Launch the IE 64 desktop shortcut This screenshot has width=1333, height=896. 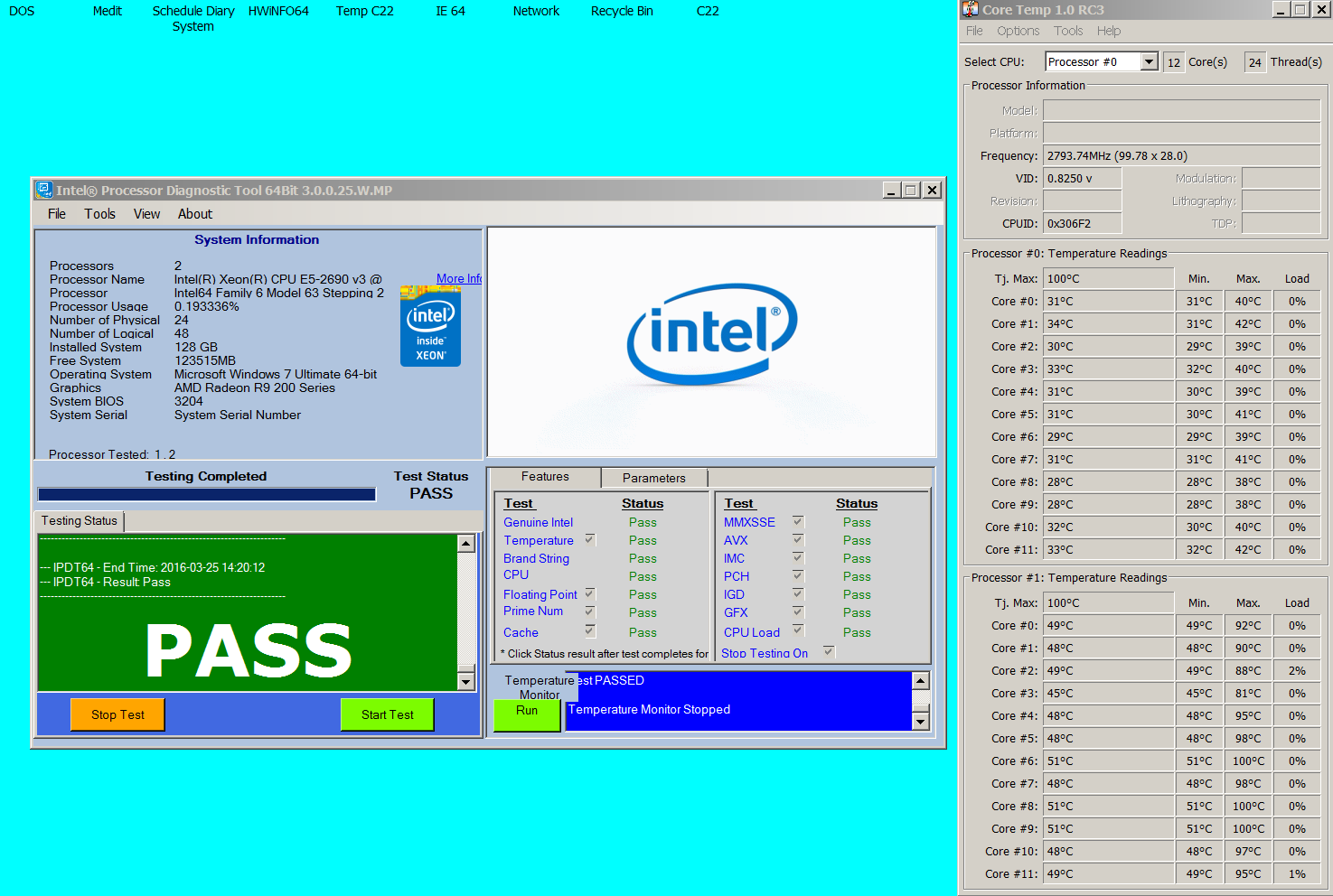pos(450,11)
